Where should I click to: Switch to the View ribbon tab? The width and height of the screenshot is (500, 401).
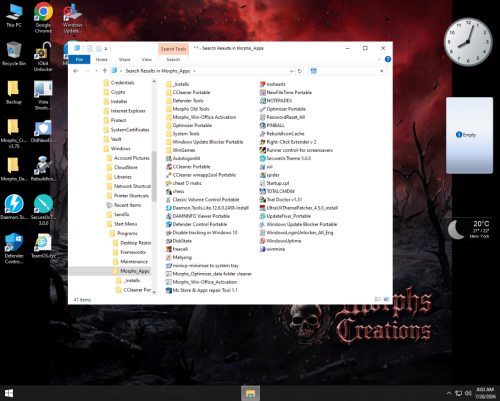147,59
